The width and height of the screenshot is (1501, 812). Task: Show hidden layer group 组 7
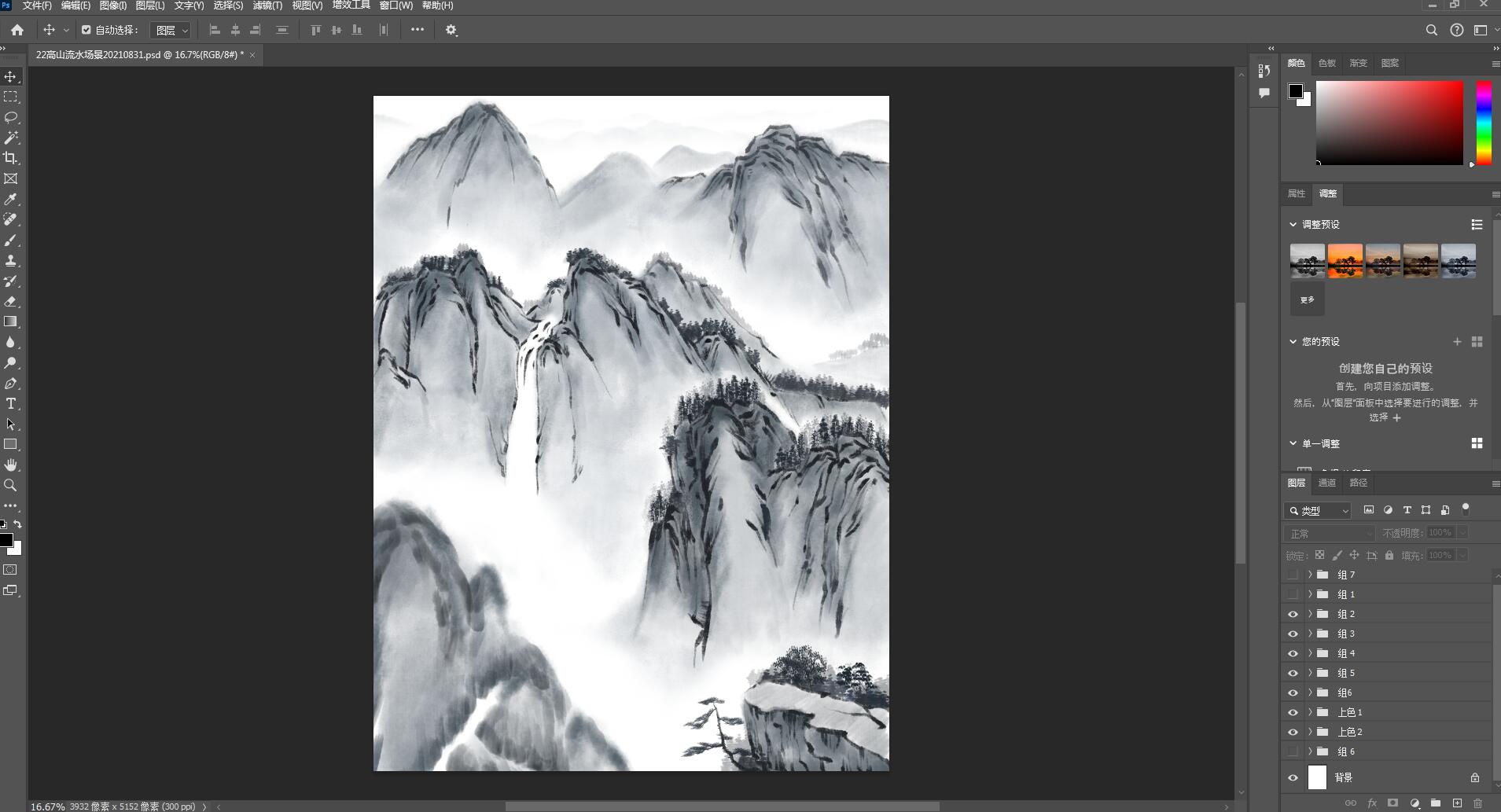point(1293,575)
